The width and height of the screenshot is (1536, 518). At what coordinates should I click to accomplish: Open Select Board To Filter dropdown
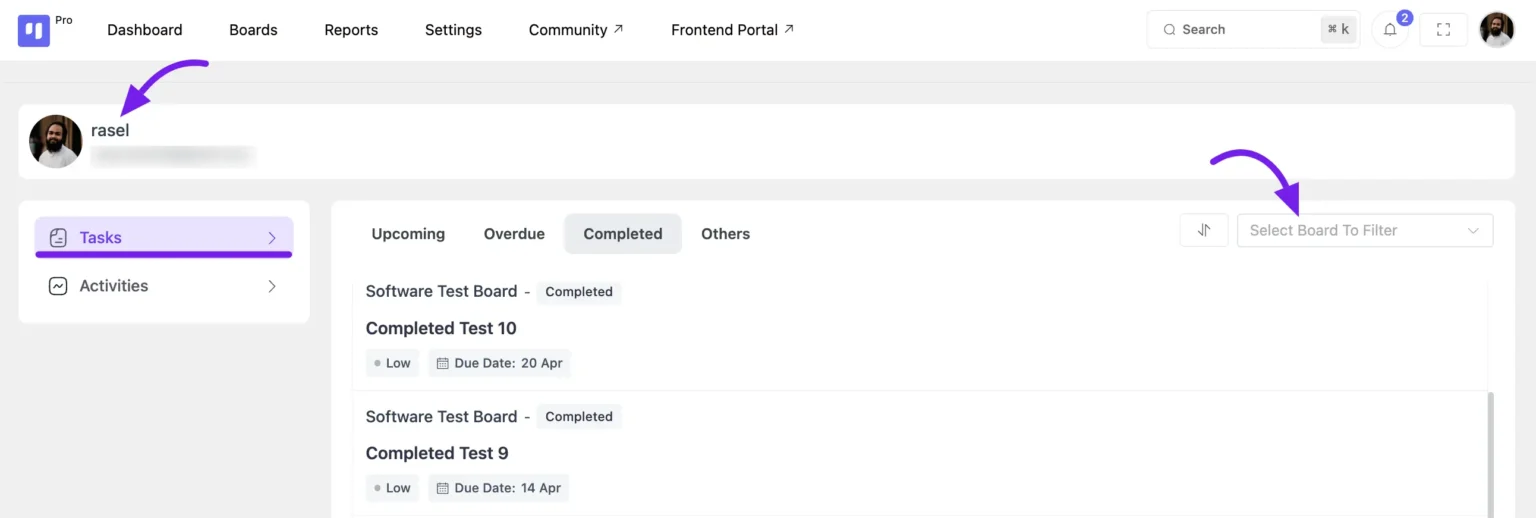click(x=1364, y=230)
